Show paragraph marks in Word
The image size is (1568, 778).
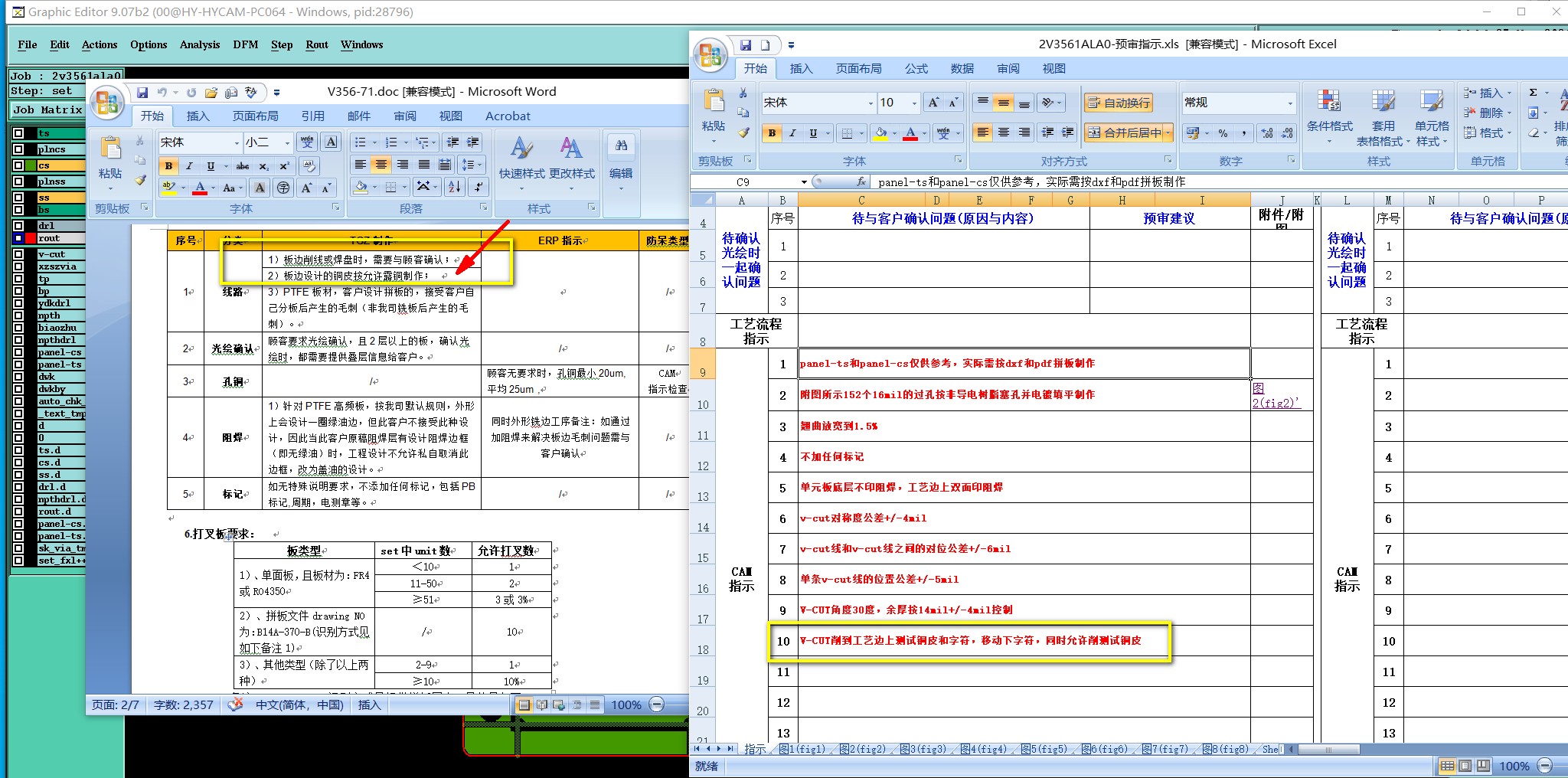(479, 186)
